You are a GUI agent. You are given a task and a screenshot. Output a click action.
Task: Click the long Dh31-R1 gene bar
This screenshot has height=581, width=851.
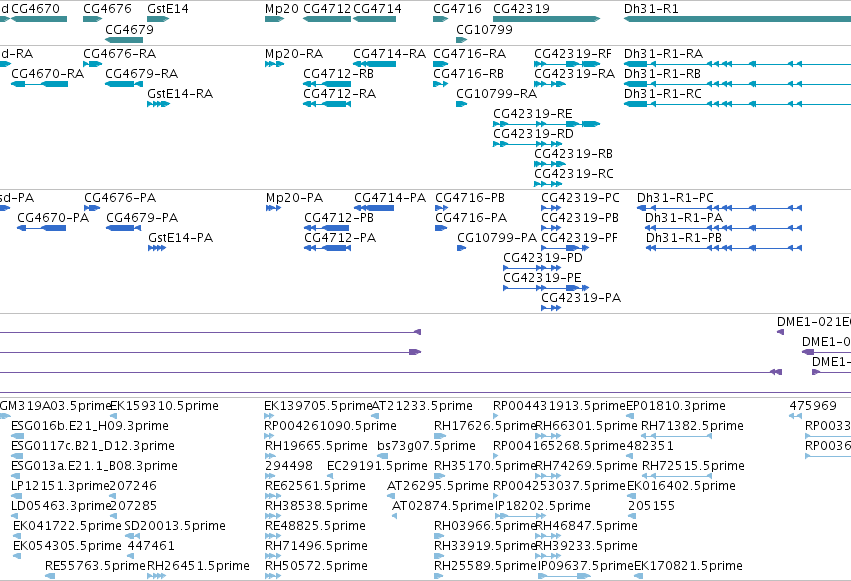(x=737, y=19)
